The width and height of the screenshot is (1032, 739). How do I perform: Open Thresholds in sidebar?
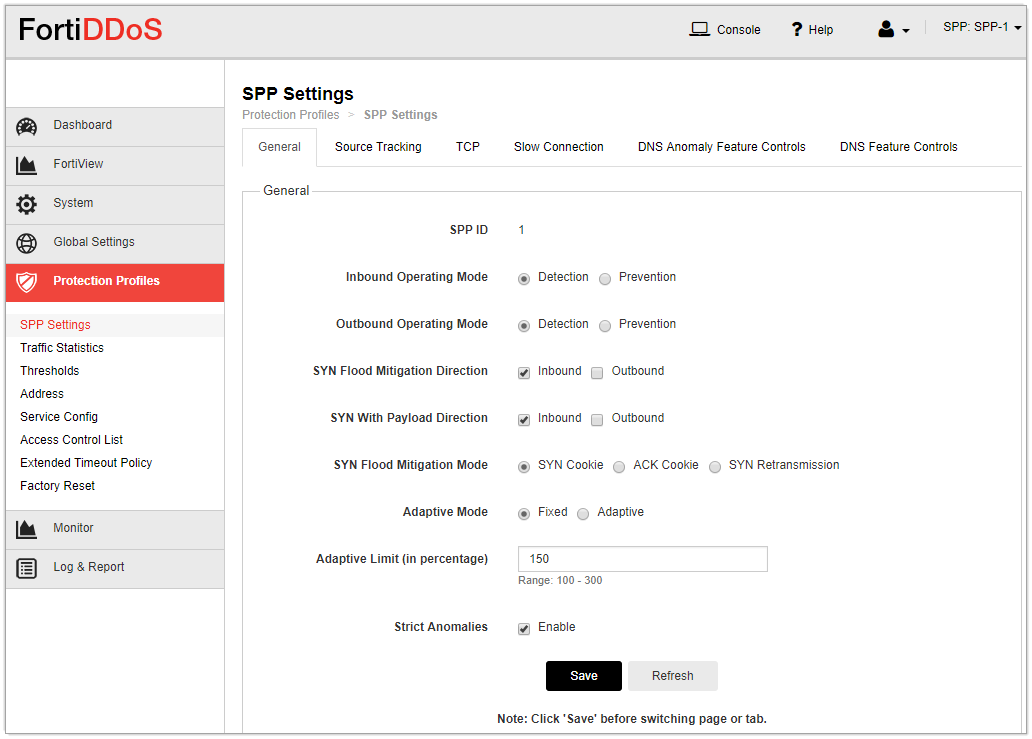tap(49, 370)
